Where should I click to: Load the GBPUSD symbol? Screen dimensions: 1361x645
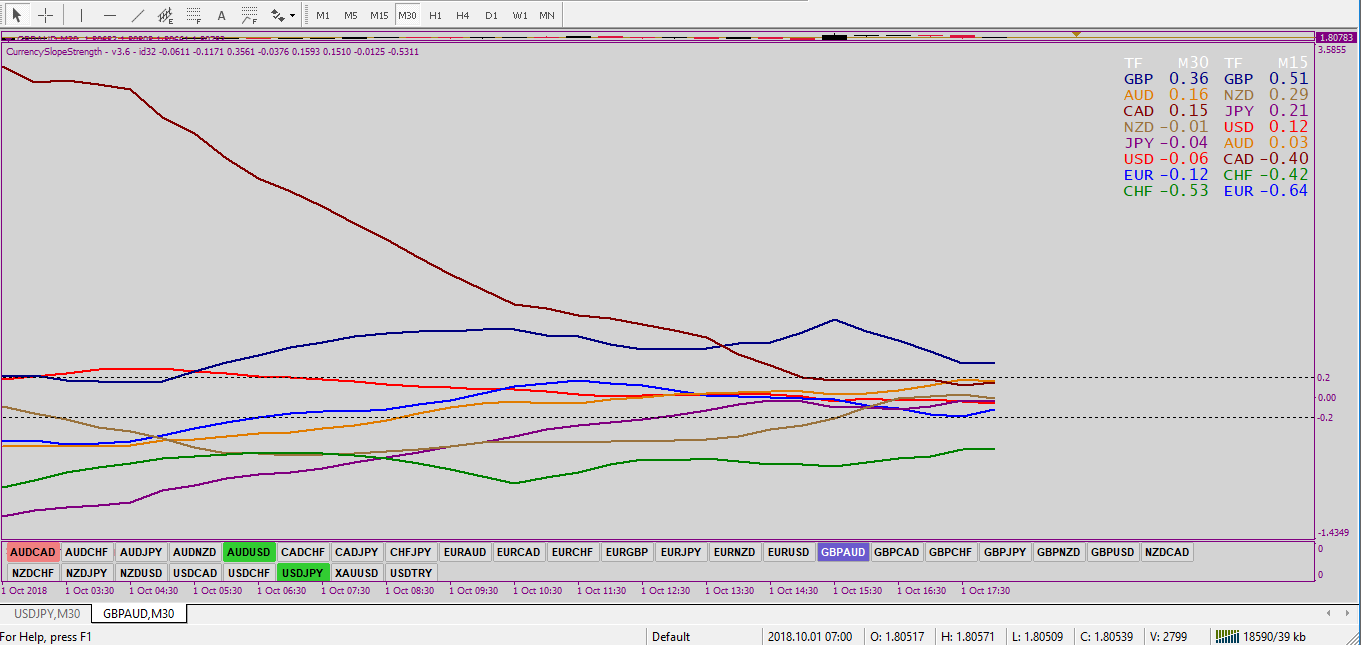tap(1113, 552)
